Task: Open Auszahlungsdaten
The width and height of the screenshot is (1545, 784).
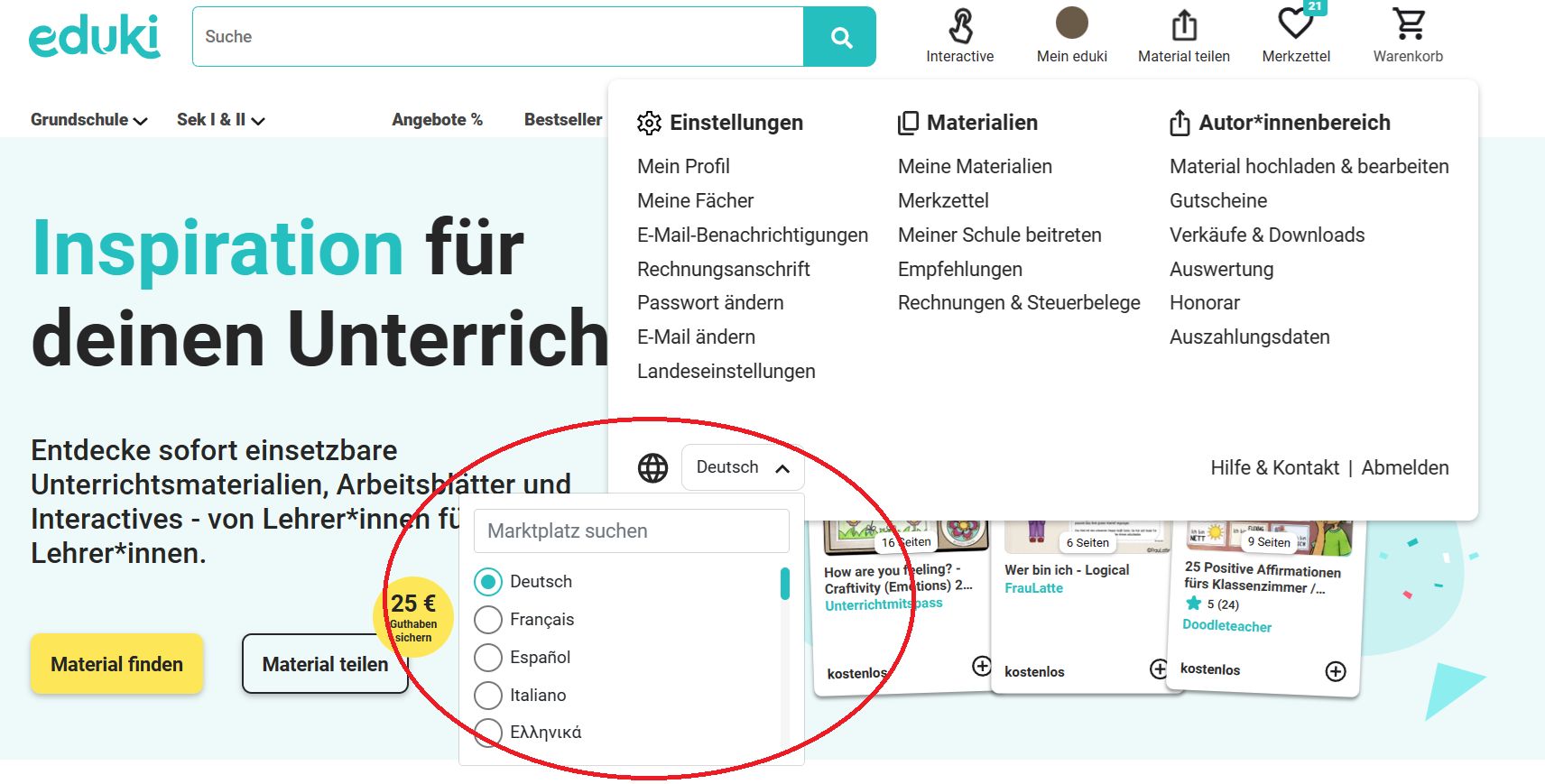Action: [1250, 337]
